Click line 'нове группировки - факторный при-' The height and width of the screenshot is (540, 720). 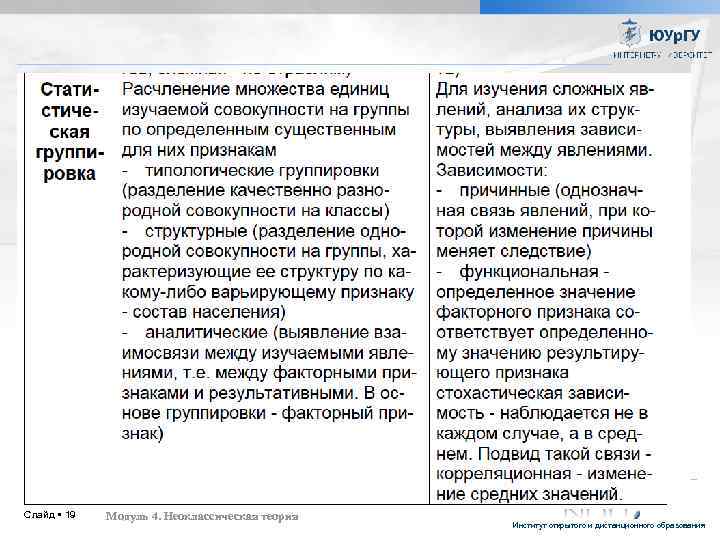(268, 414)
